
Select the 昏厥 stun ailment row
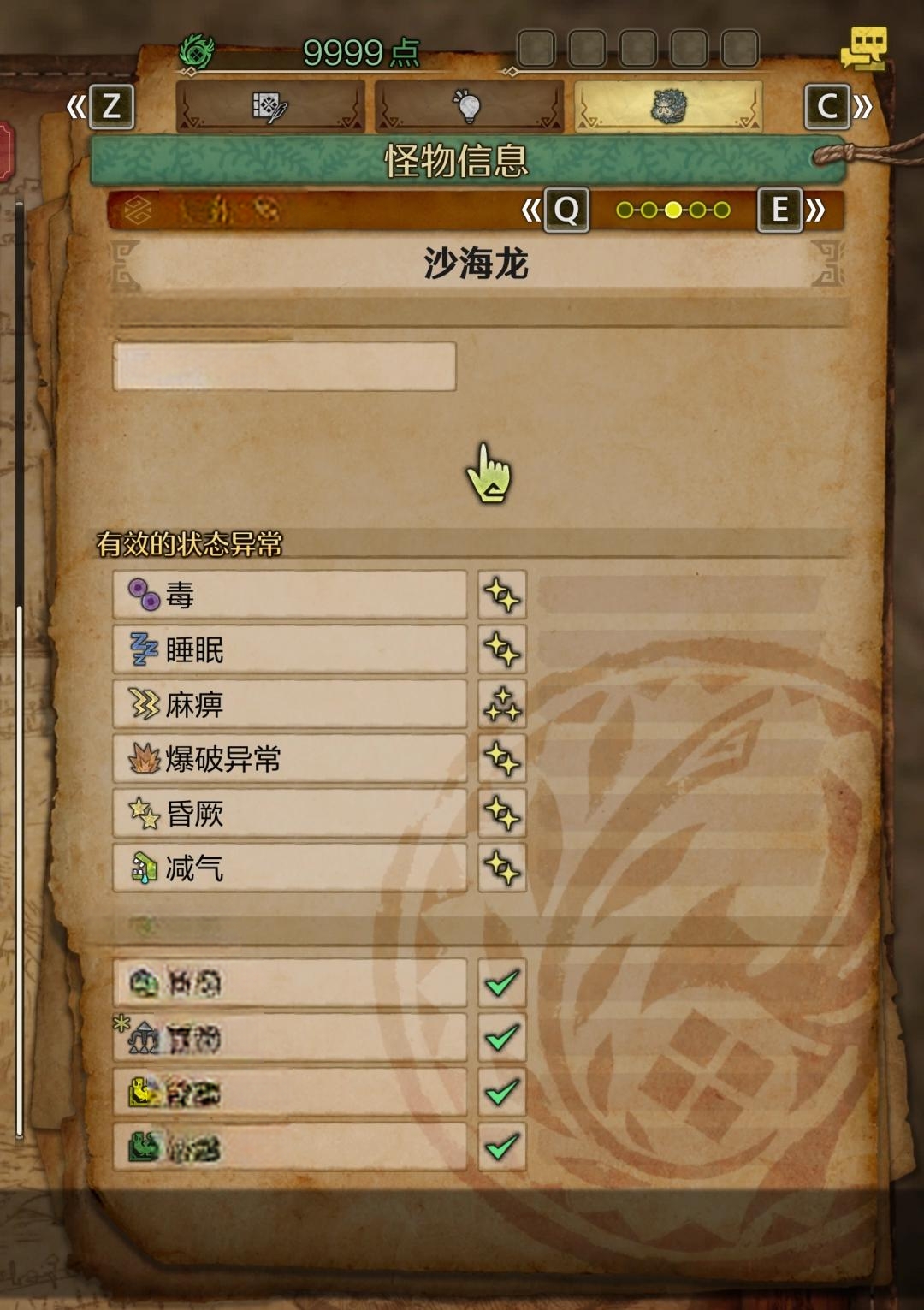[x=290, y=814]
